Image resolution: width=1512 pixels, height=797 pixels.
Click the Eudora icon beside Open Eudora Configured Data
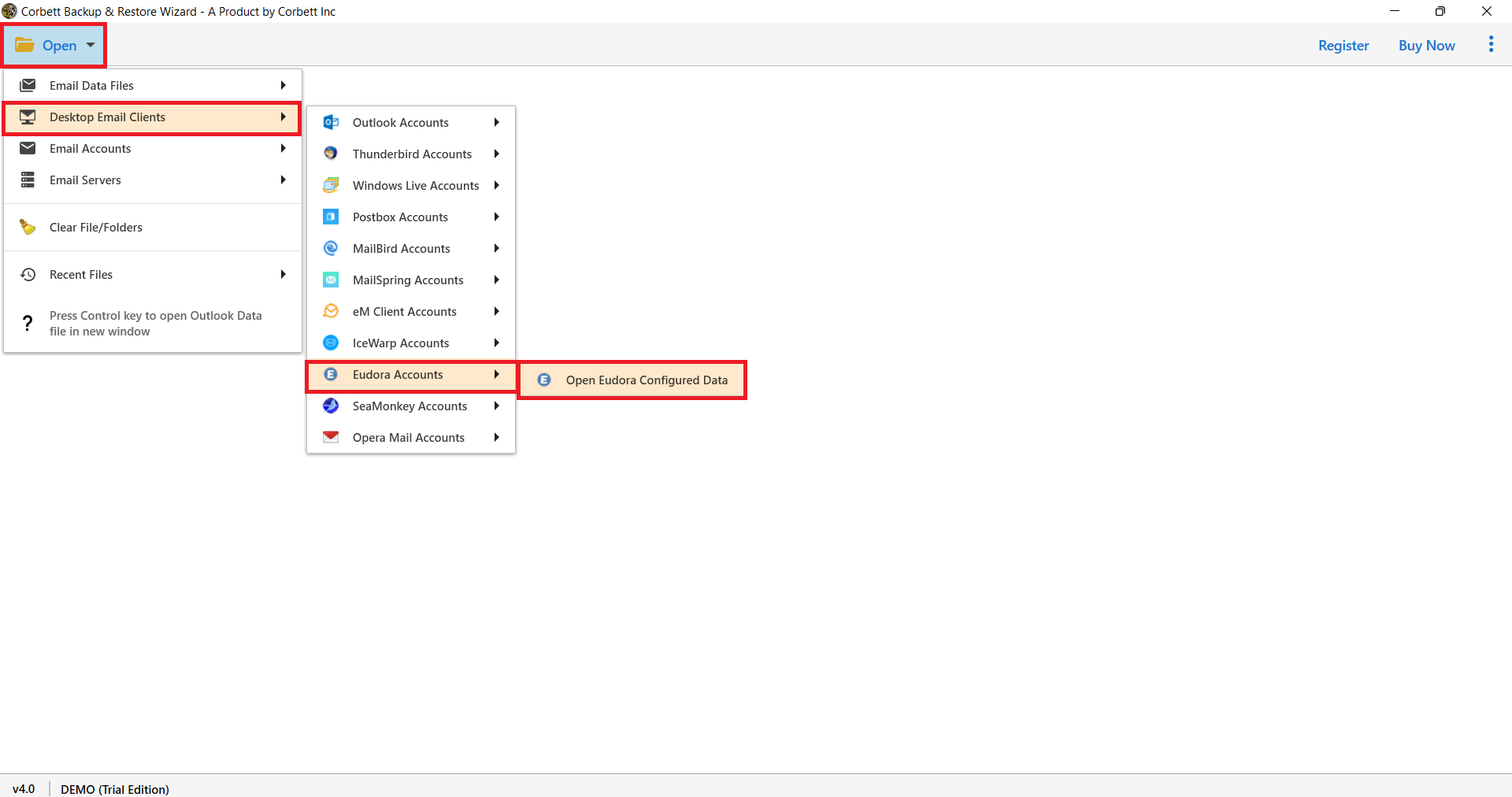(544, 380)
